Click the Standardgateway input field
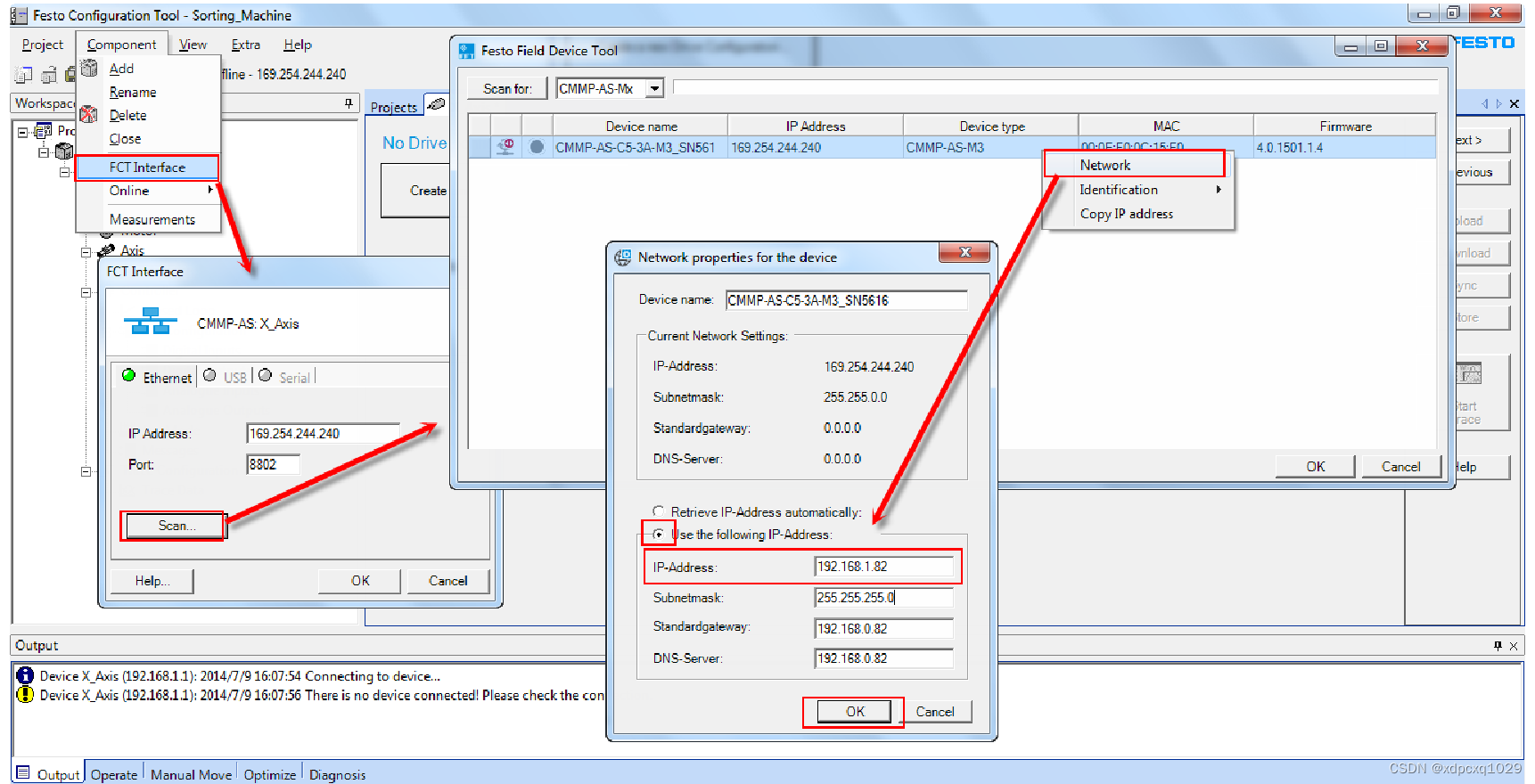 883,628
